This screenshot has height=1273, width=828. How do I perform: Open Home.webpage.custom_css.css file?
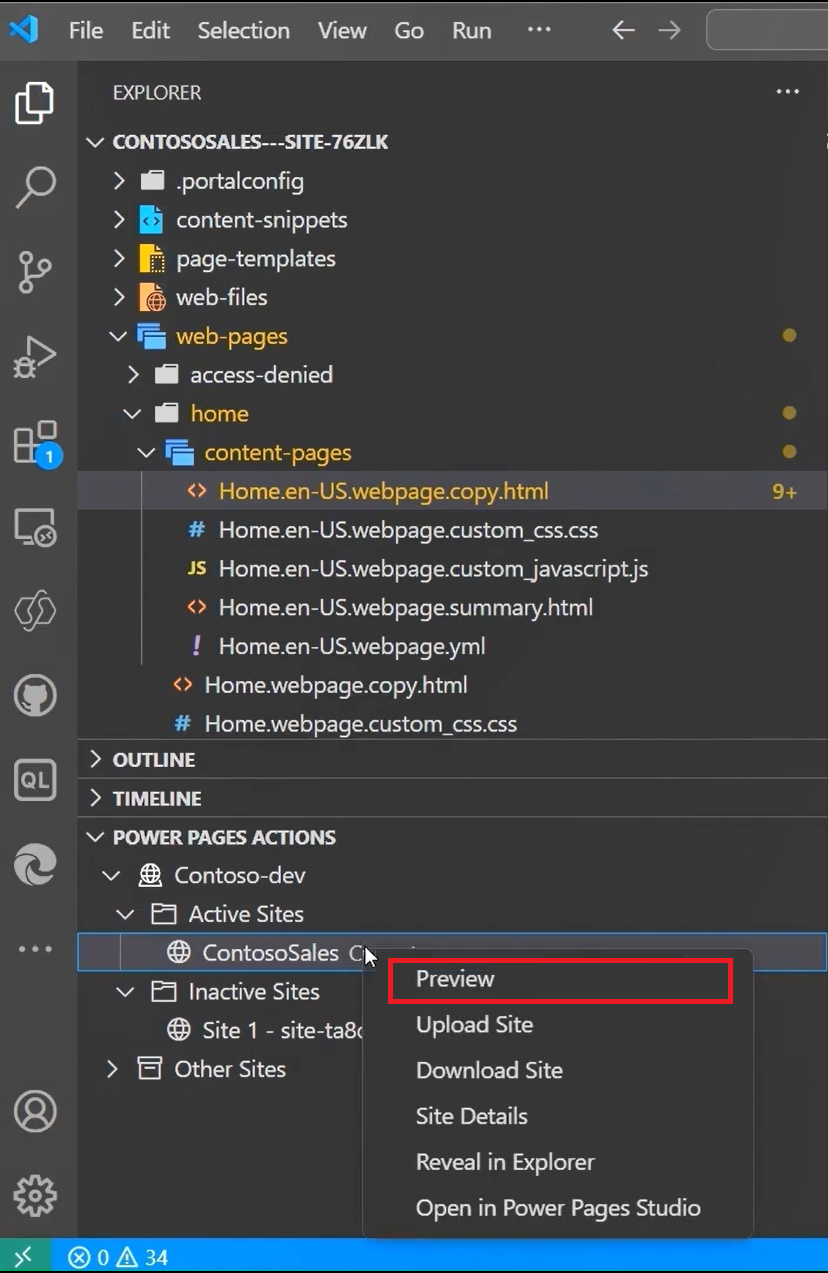[x=452, y=724]
